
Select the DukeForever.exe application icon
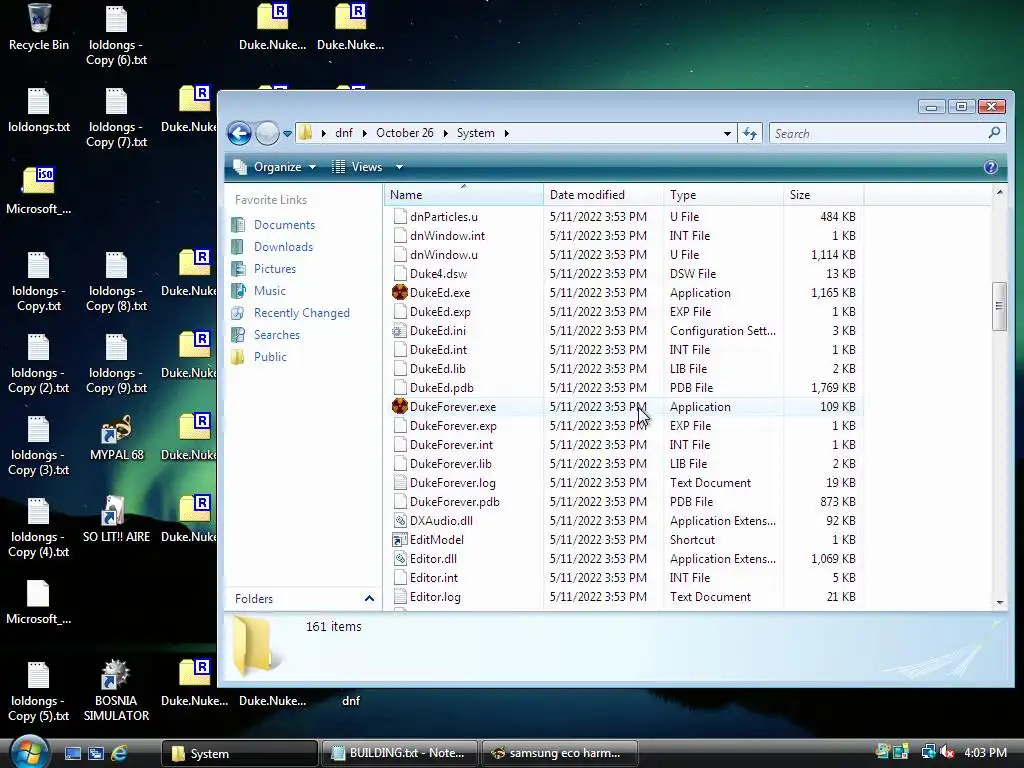[x=400, y=406]
